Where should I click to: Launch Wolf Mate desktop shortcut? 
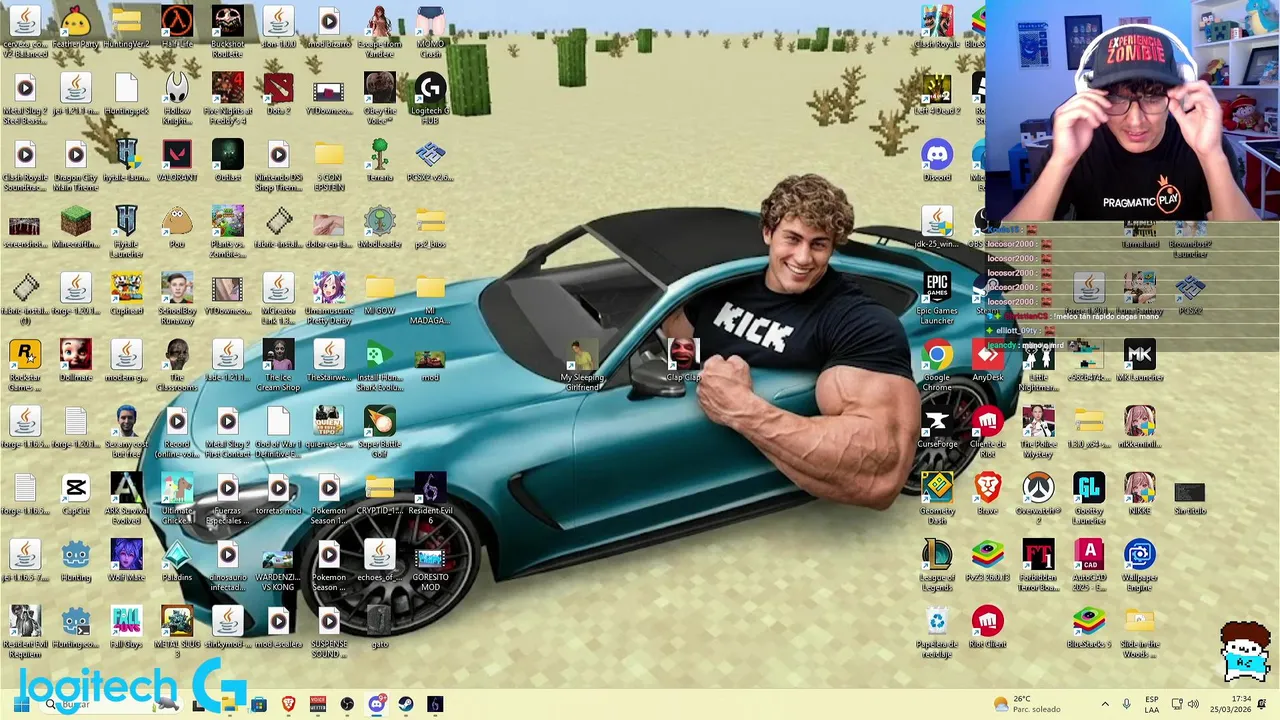pyautogui.click(x=126, y=562)
